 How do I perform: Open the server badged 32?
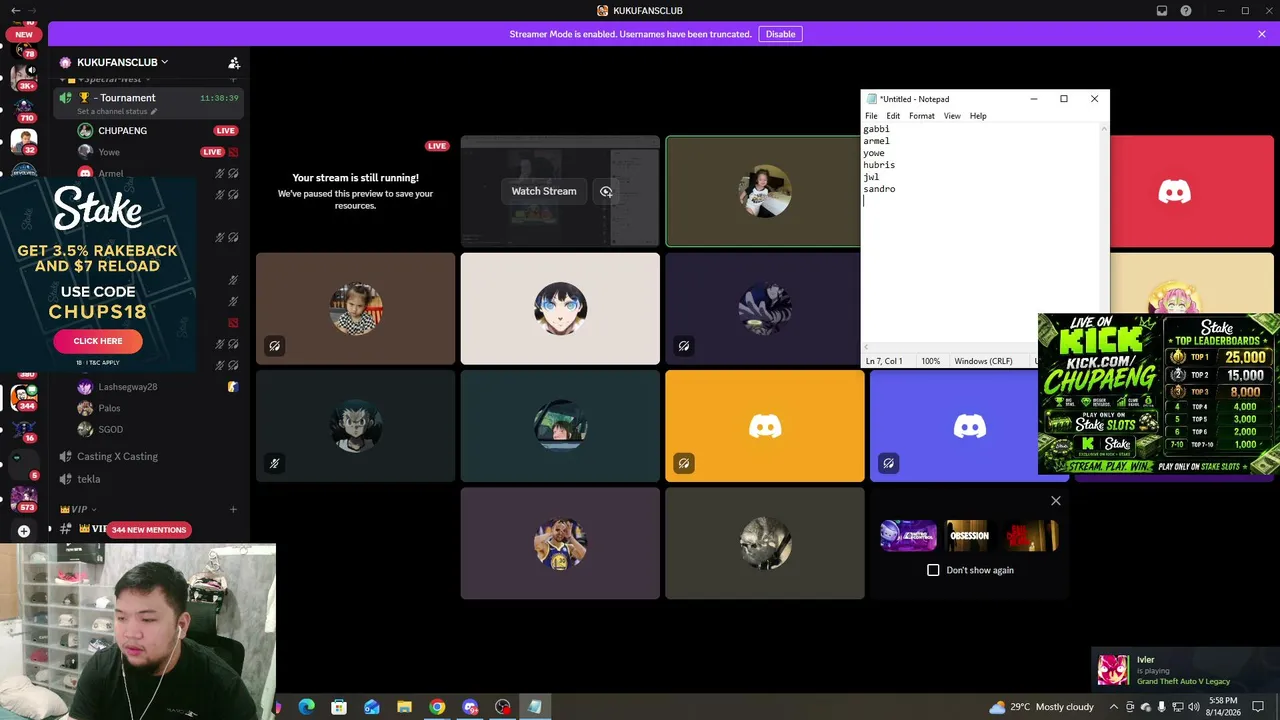pos(24,140)
